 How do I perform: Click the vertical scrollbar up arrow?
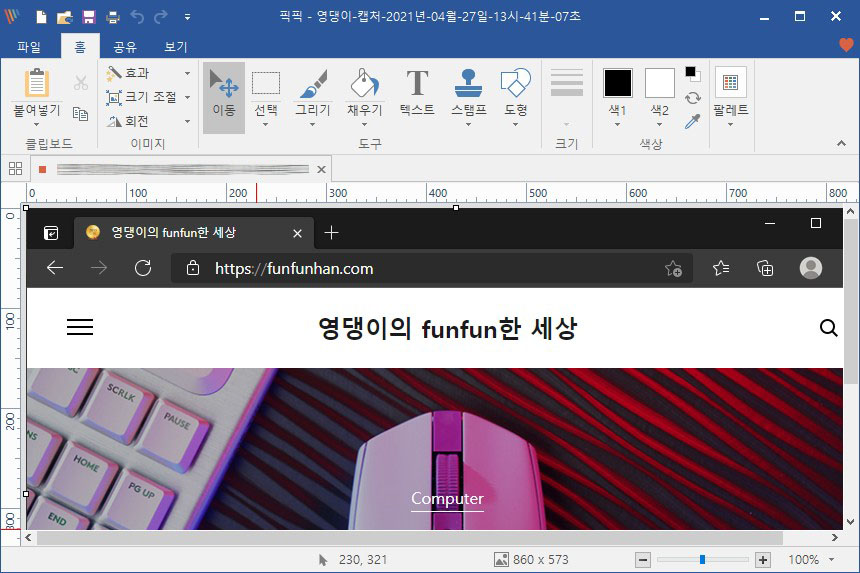click(x=851, y=211)
